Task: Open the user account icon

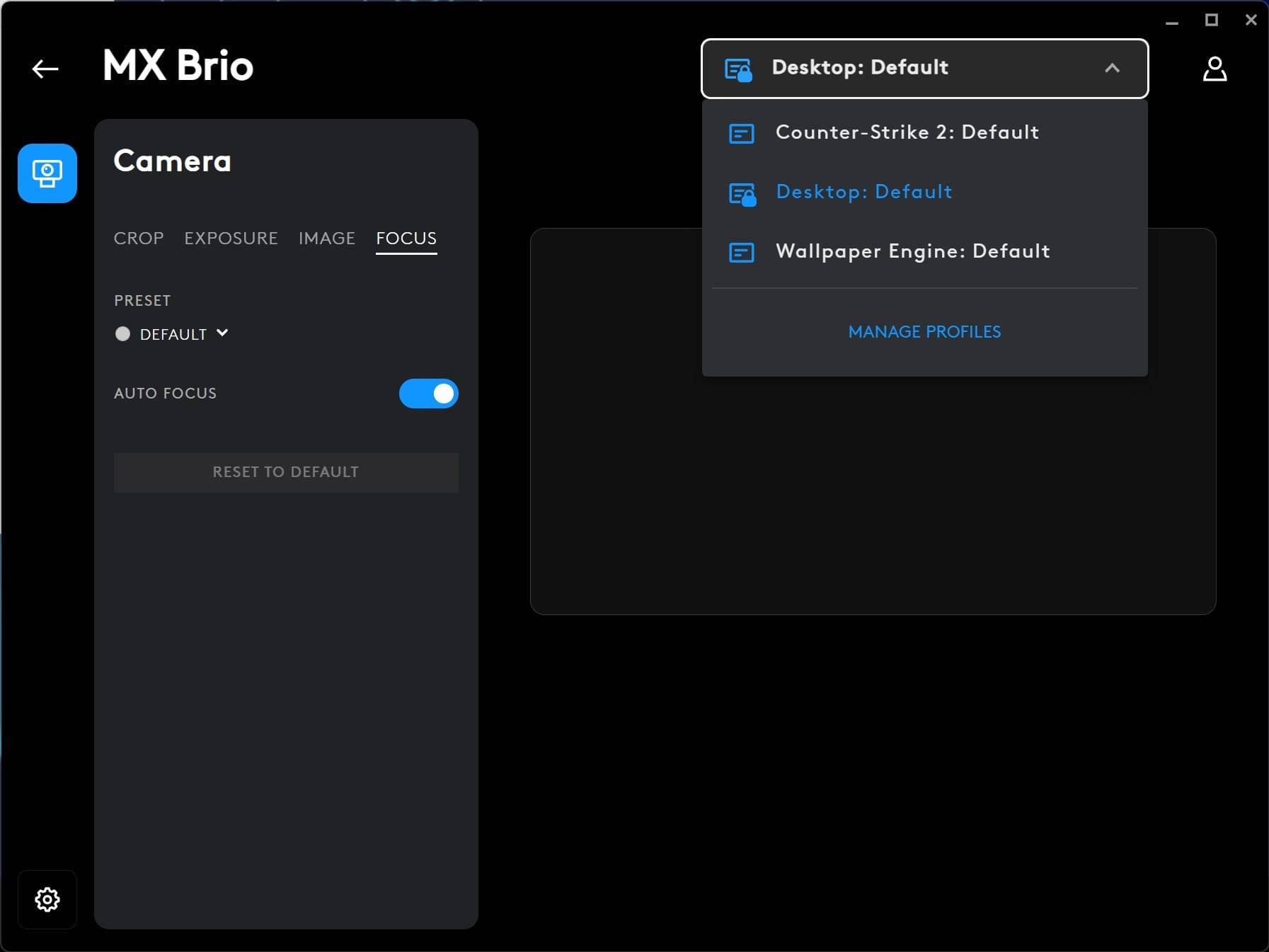Action: (1215, 69)
